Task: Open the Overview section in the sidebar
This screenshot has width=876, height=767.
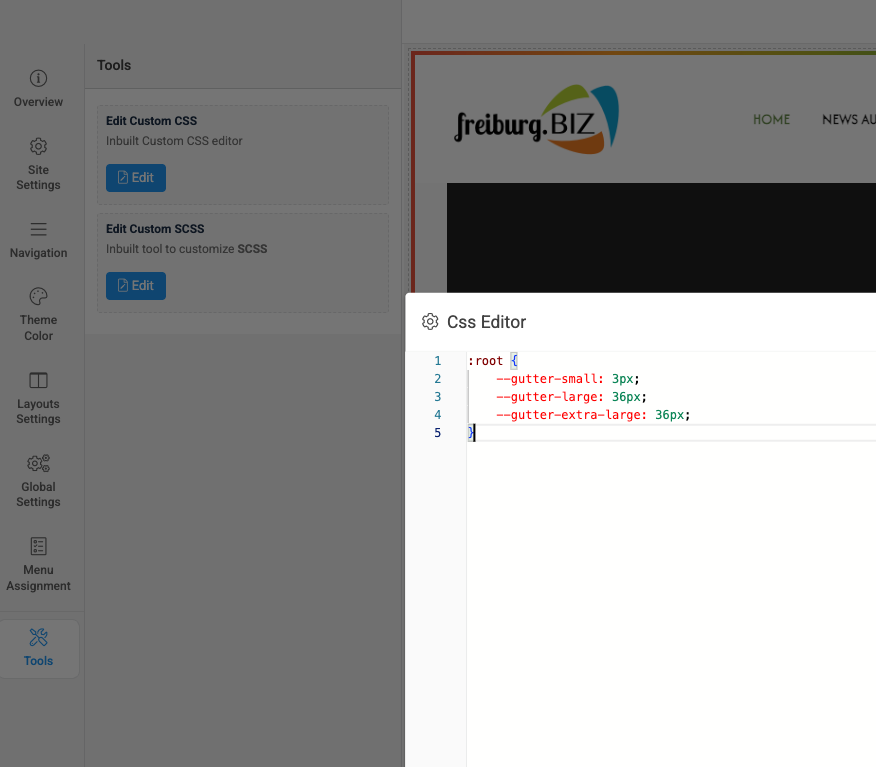Action: [x=38, y=89]
